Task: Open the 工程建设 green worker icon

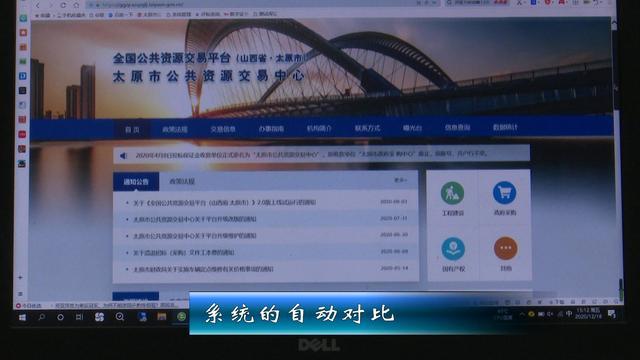Action: click(452, 193)
